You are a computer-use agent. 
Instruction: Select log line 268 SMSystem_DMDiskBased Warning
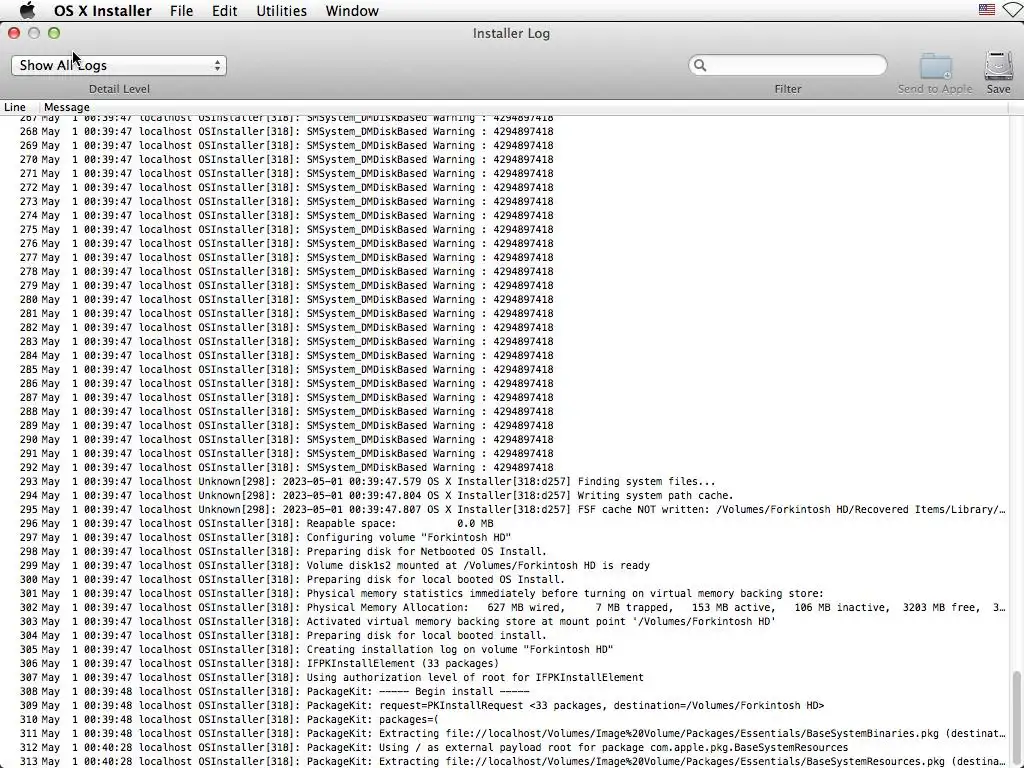(504, 131)
